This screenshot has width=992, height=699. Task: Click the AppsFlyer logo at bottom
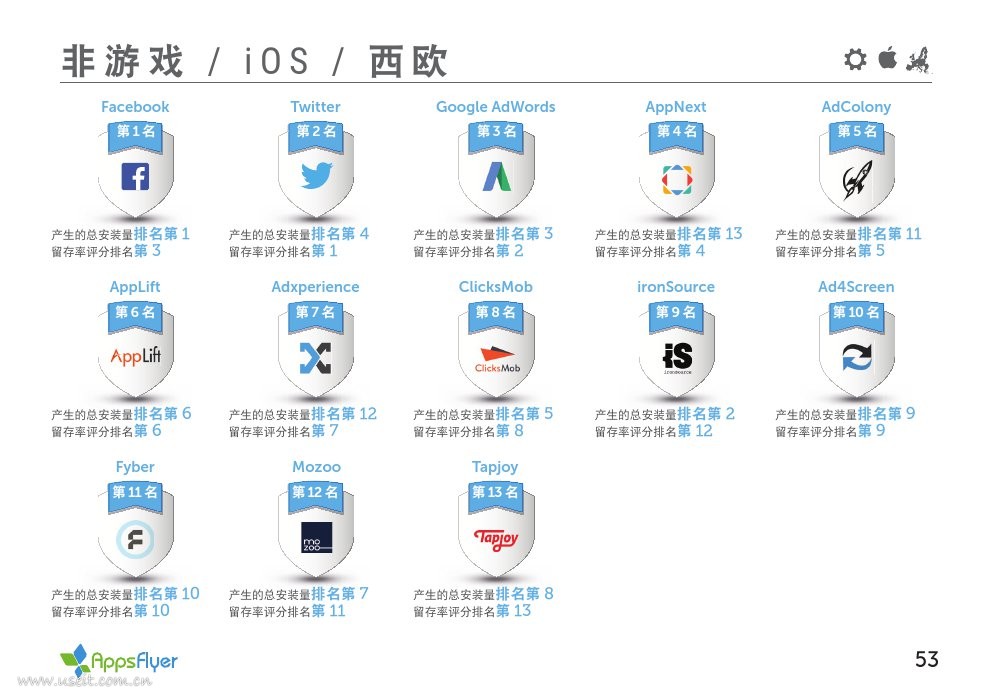tap(118, 661)
